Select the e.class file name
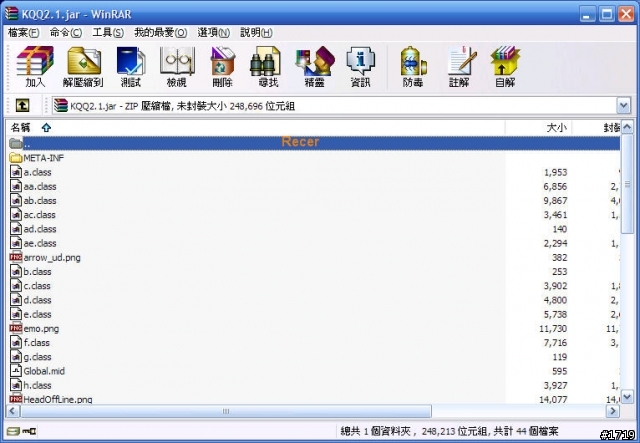640x443 pixels. (x=38, y=314)
